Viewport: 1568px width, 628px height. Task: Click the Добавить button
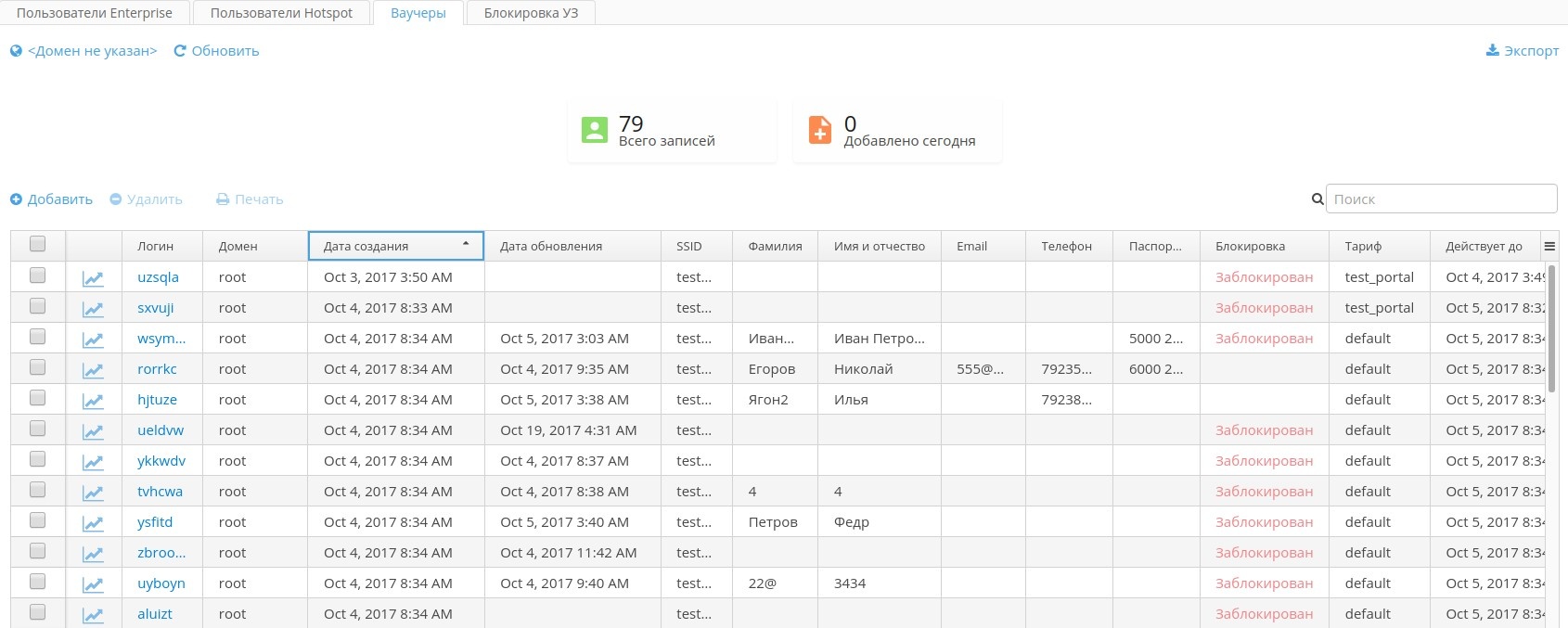click(52, 199)
